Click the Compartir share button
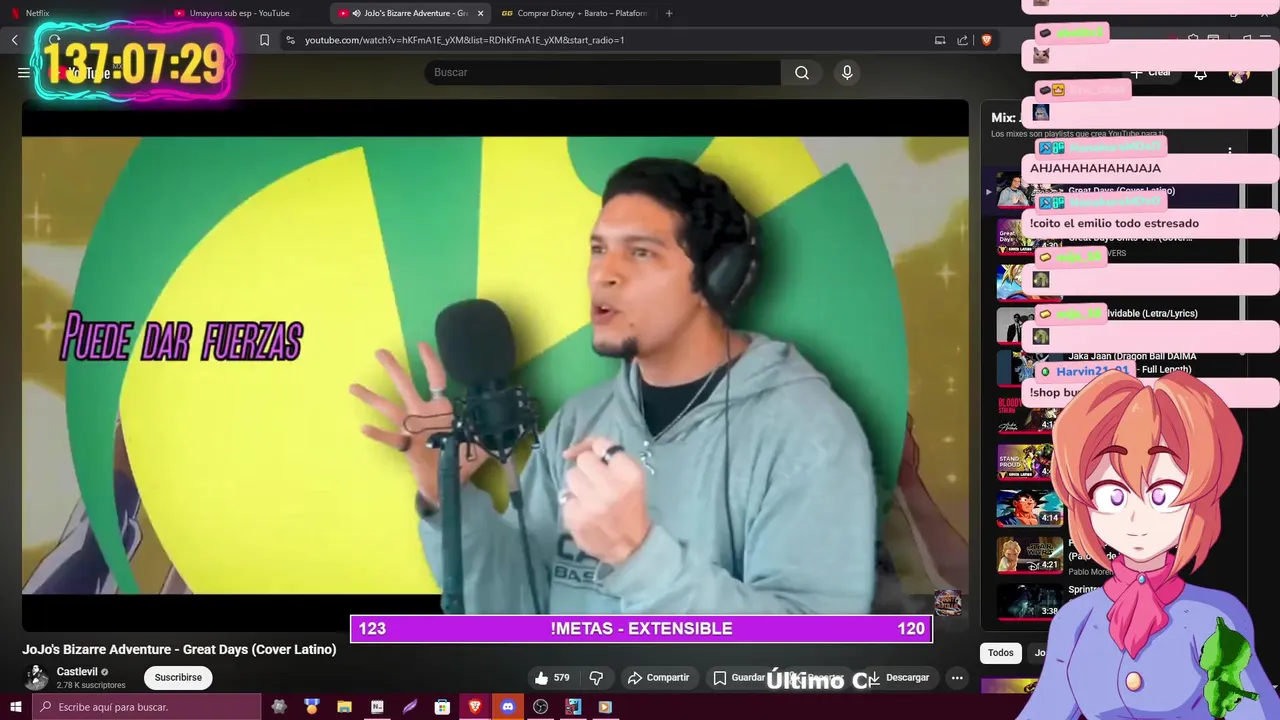 (658, 678)
